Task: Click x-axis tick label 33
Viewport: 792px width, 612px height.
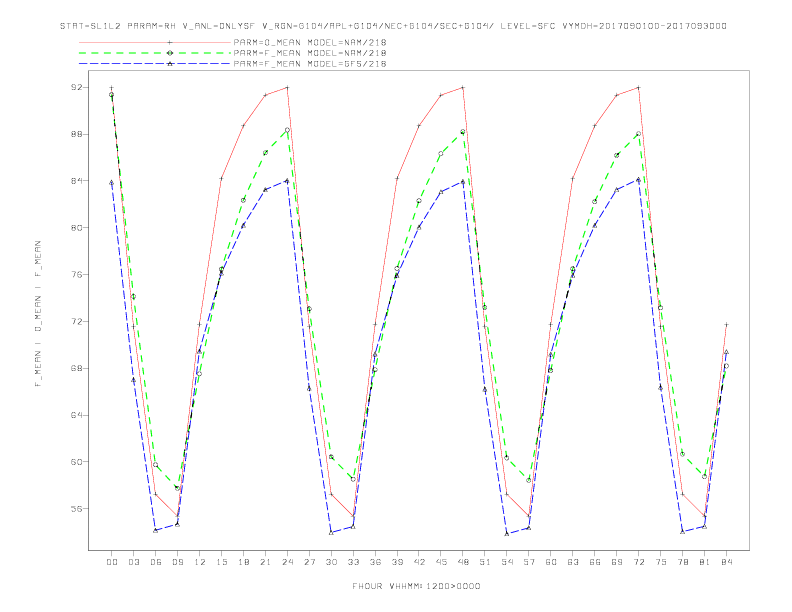Action: (353, 562)
